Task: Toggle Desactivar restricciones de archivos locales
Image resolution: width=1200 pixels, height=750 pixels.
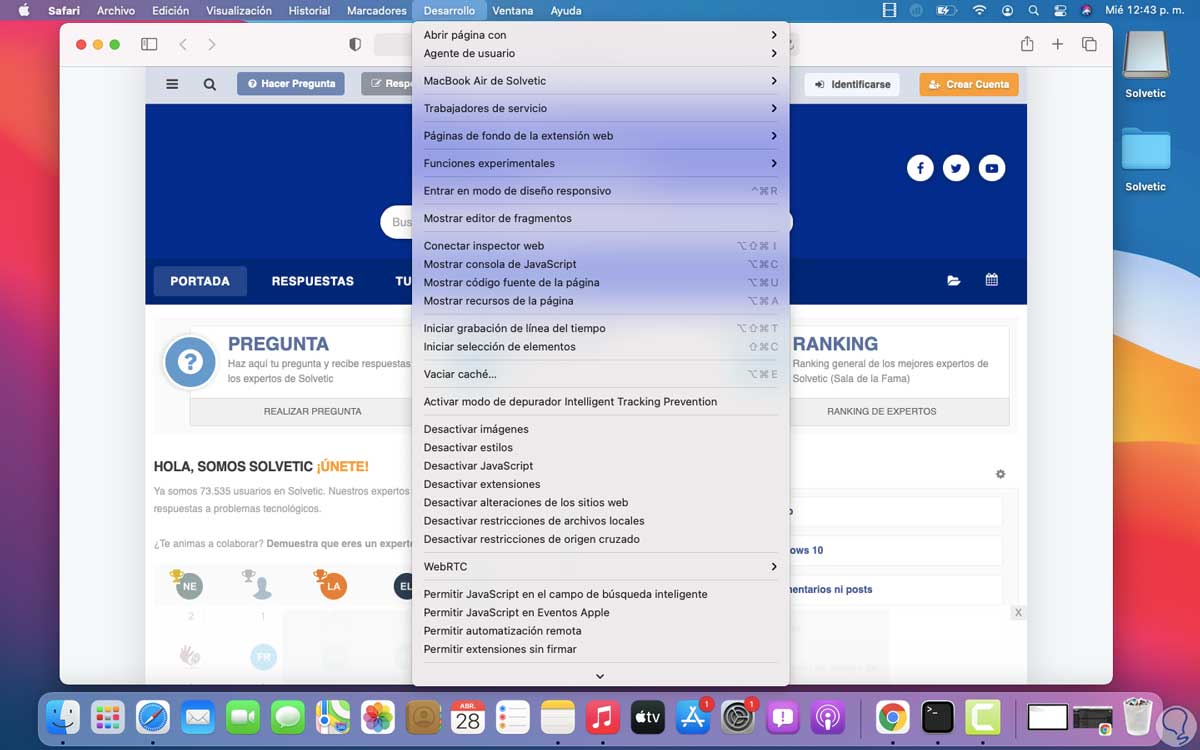Action: pos(600,521)
